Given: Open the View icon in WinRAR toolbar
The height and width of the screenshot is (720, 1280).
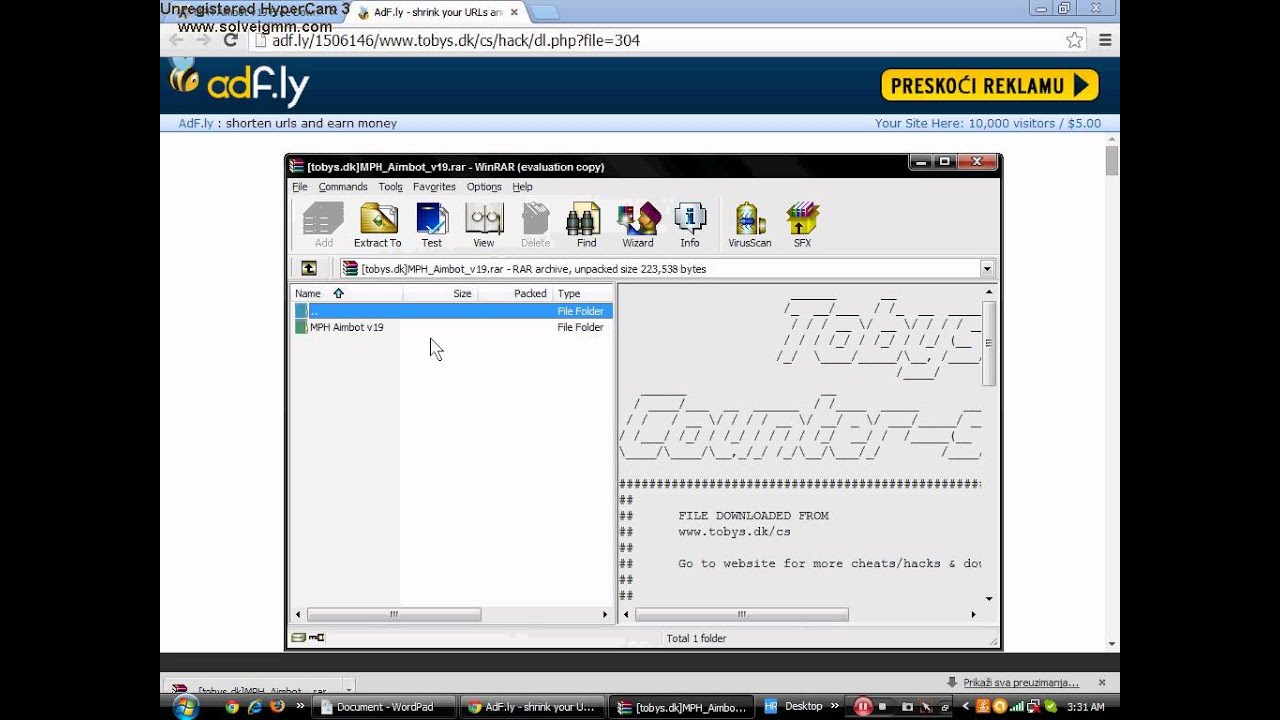Looking at the screenshot, I should [x=484, y=225].
